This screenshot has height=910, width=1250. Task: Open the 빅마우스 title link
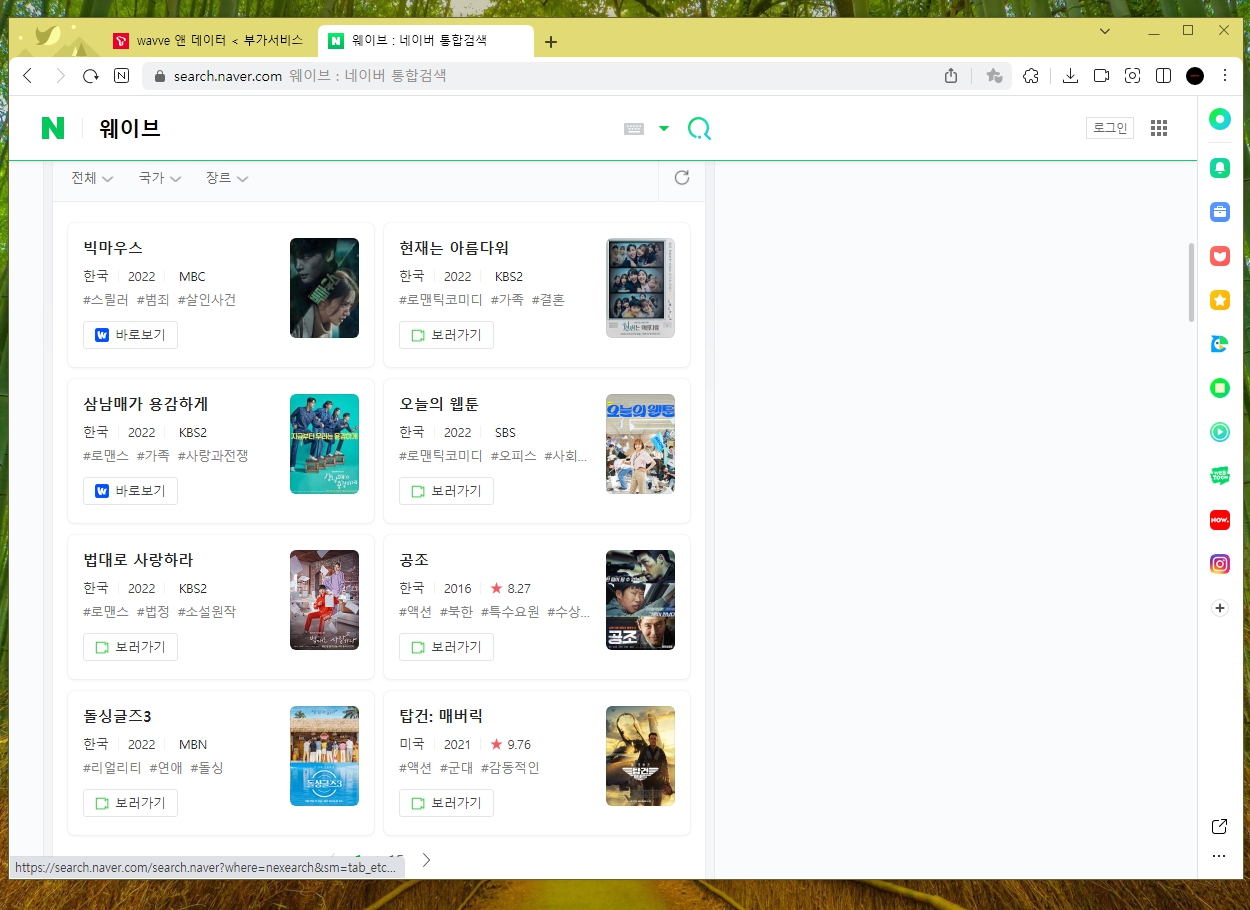113,248
